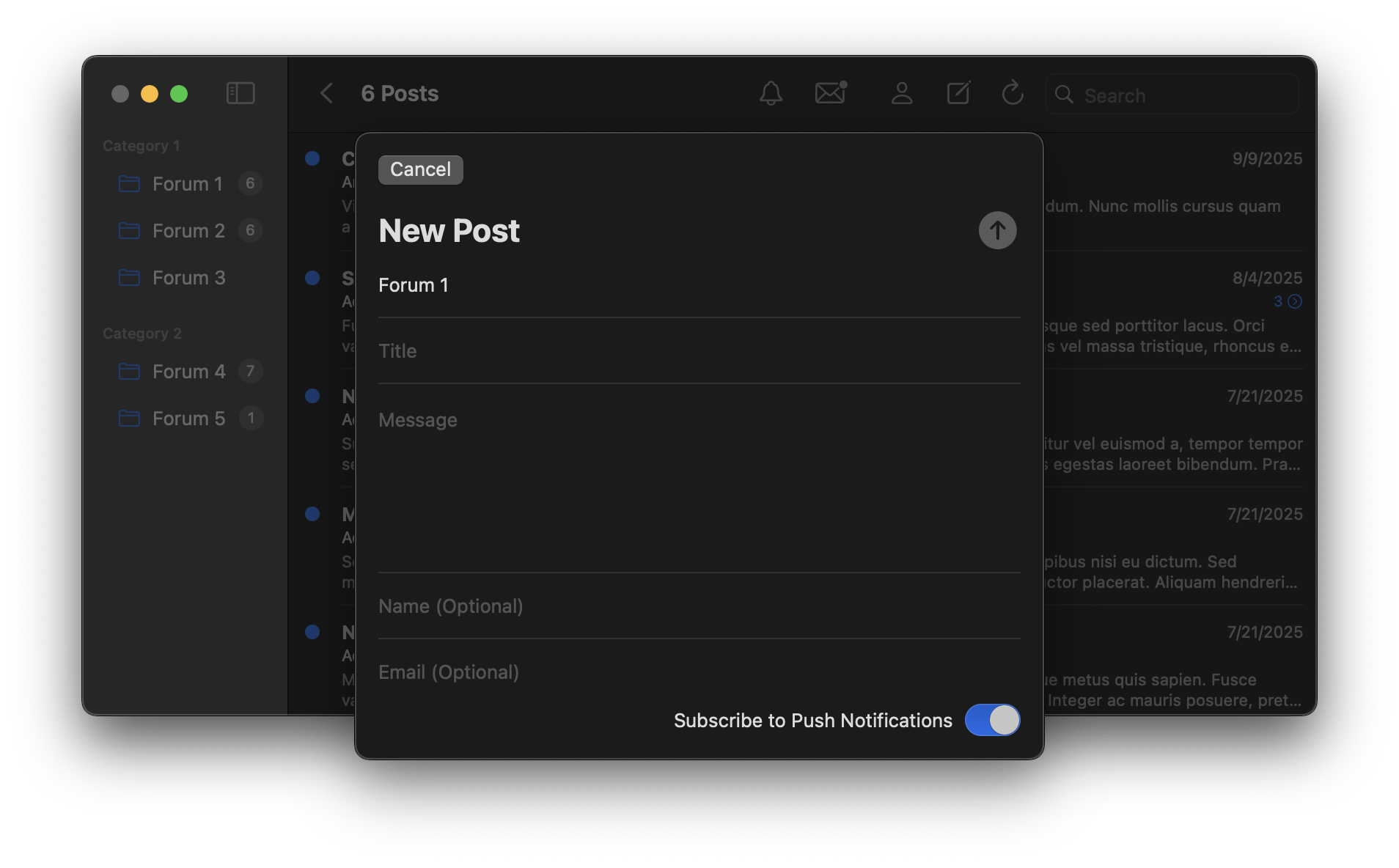1399x868 pixels.
Task: Cancel the new post dialog
Action: pyautogui.click(x=420, y=170)
